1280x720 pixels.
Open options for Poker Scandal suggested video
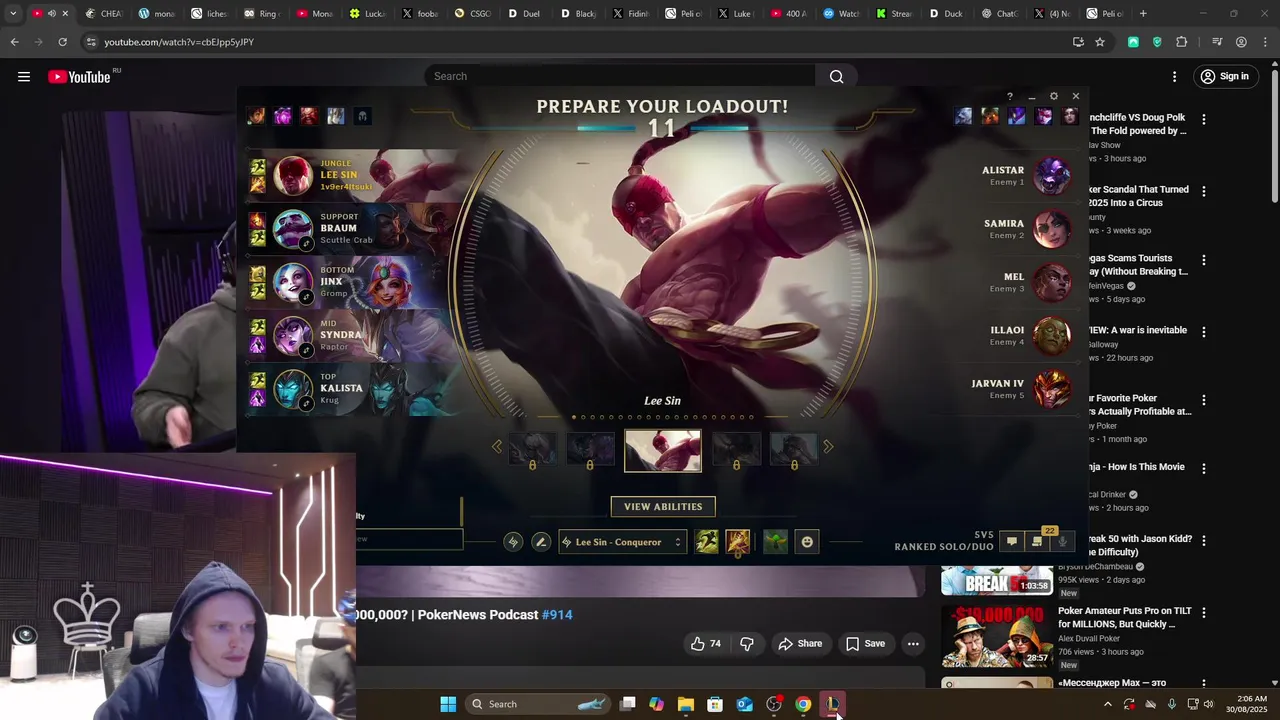click(x=1204, y=191)
